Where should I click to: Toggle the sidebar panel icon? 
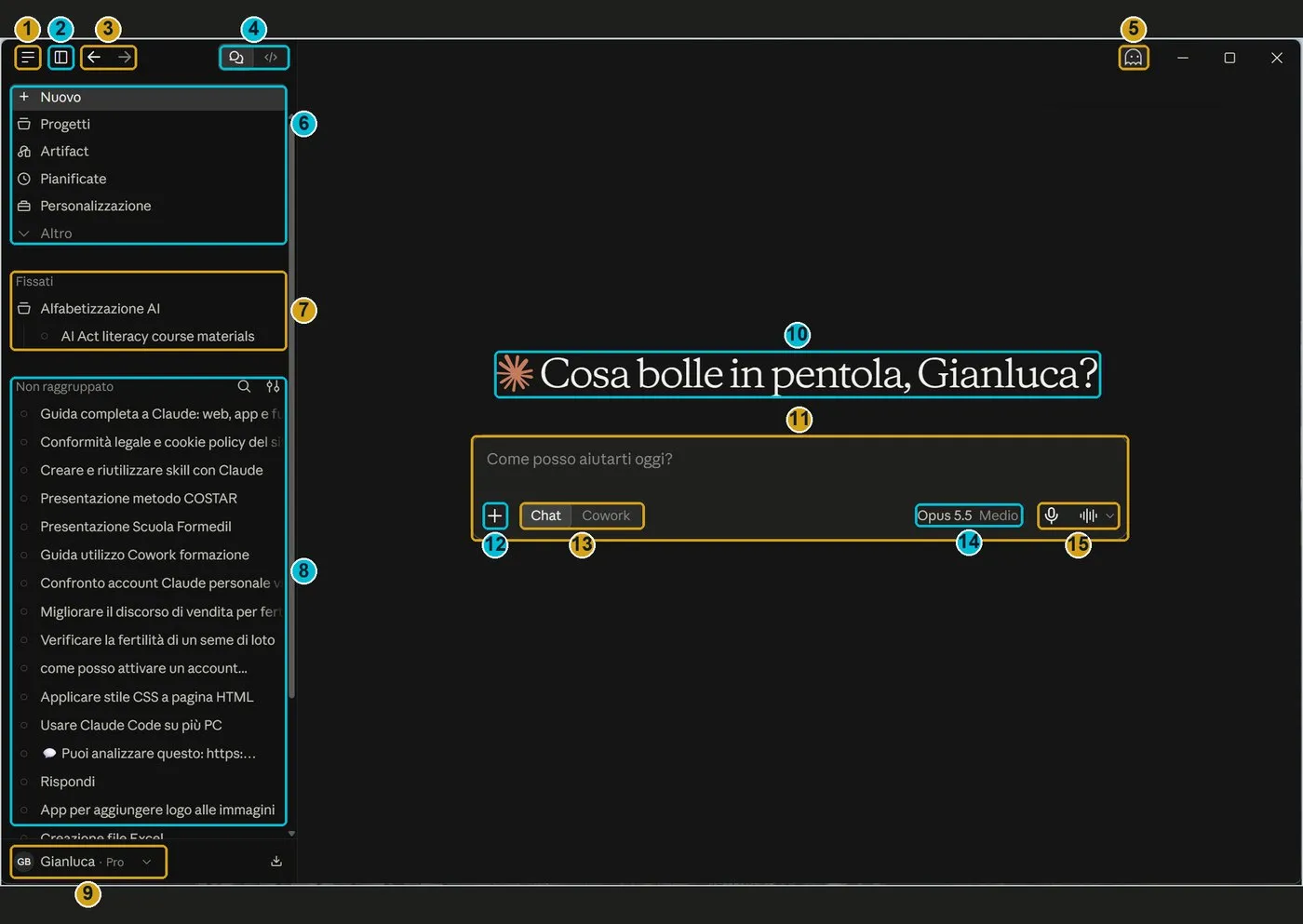point(60,58)
